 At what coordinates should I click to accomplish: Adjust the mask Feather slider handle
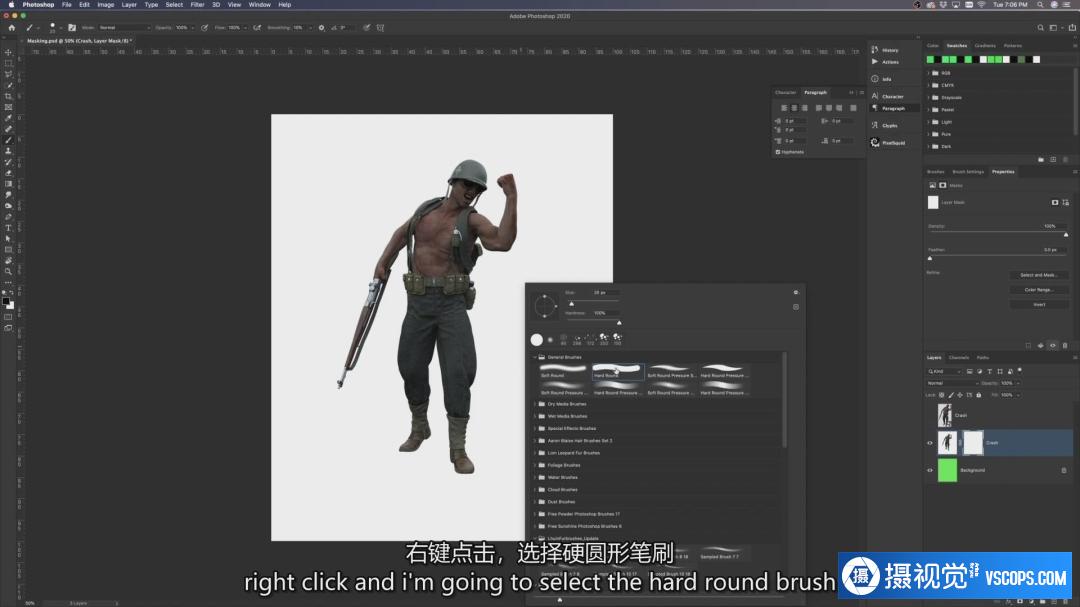point(930,258)
